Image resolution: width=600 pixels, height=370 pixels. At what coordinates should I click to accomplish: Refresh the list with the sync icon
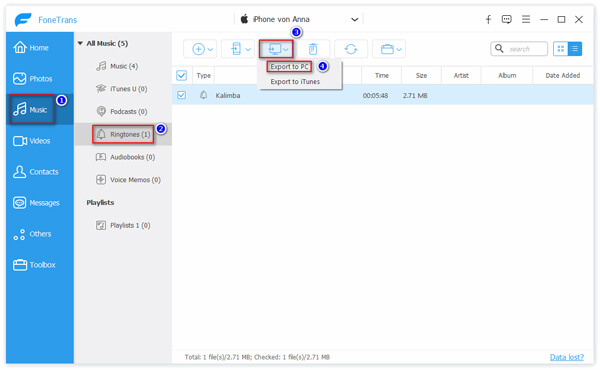click(351, 49)
